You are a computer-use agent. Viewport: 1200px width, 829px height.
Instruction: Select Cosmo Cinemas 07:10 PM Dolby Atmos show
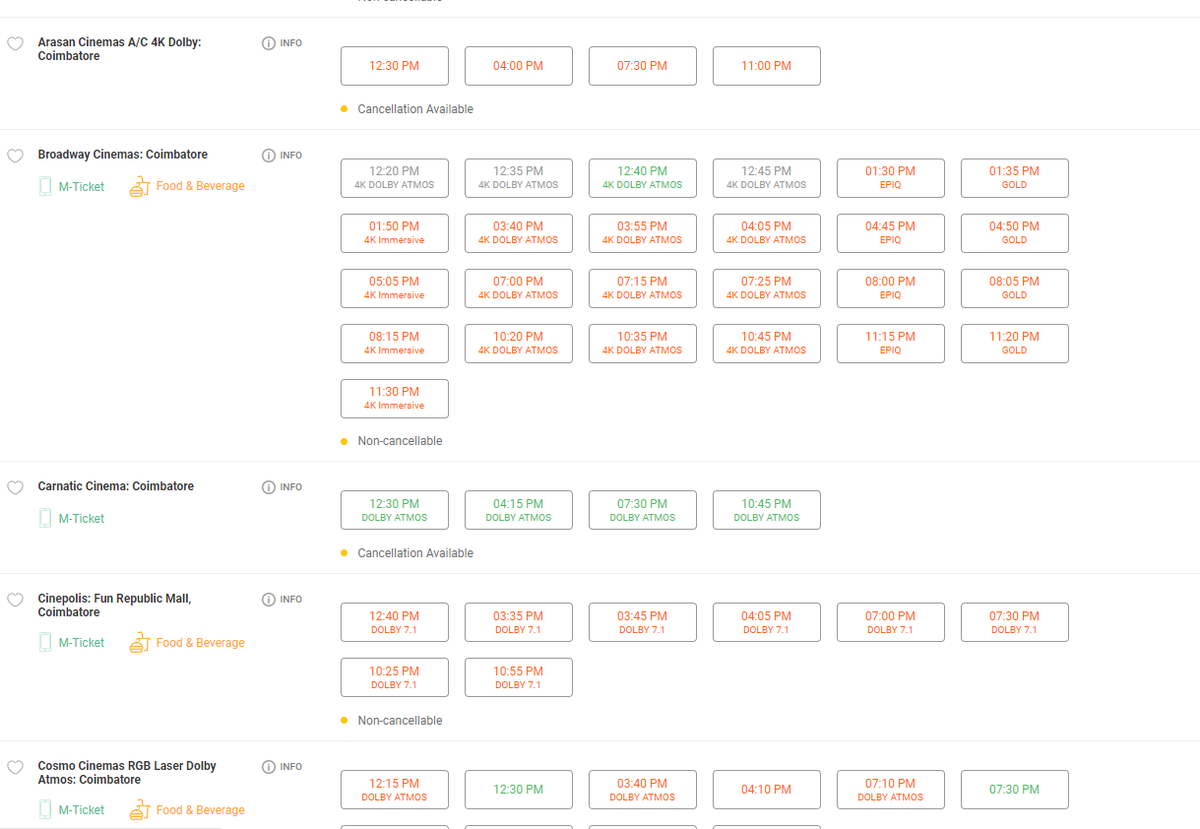coord(890,789)
